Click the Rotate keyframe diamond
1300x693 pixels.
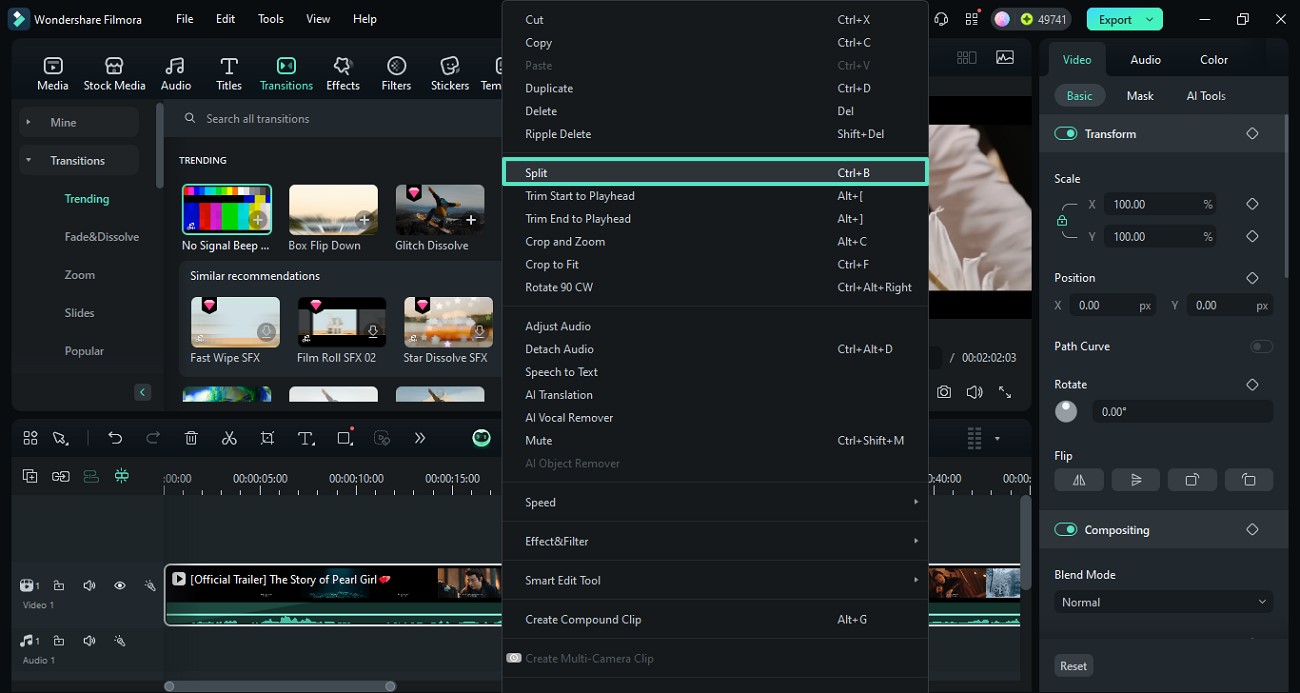point(1252,384)
